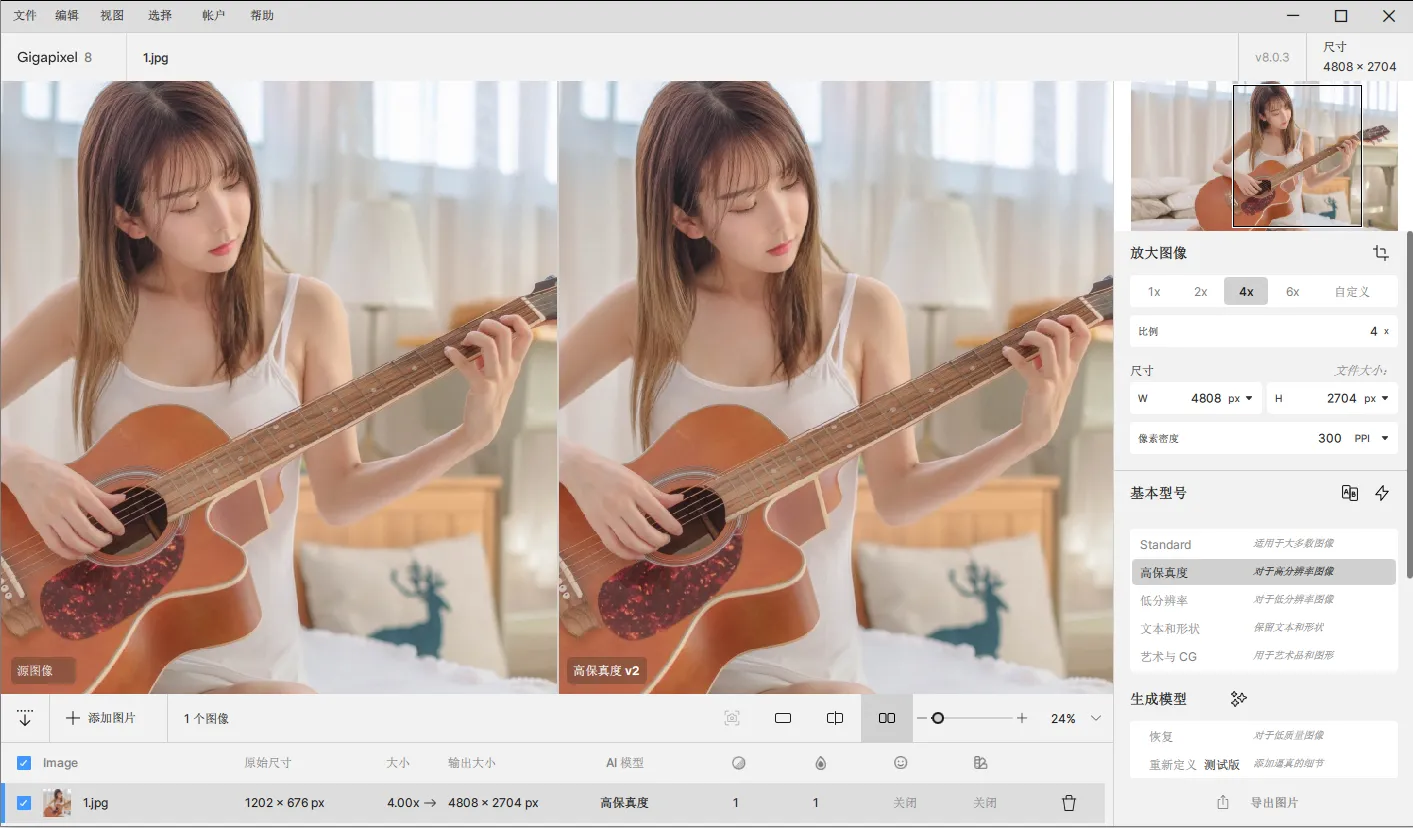1413x828 pixels.
Task: Select side-by-side comparison view
Action: 886,718
